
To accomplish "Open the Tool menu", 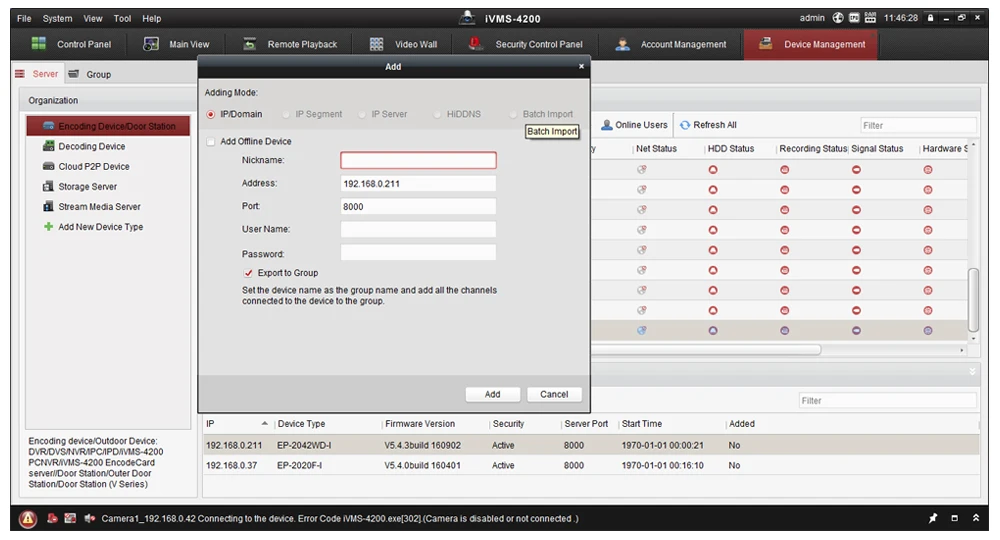I will pos(122,18).
